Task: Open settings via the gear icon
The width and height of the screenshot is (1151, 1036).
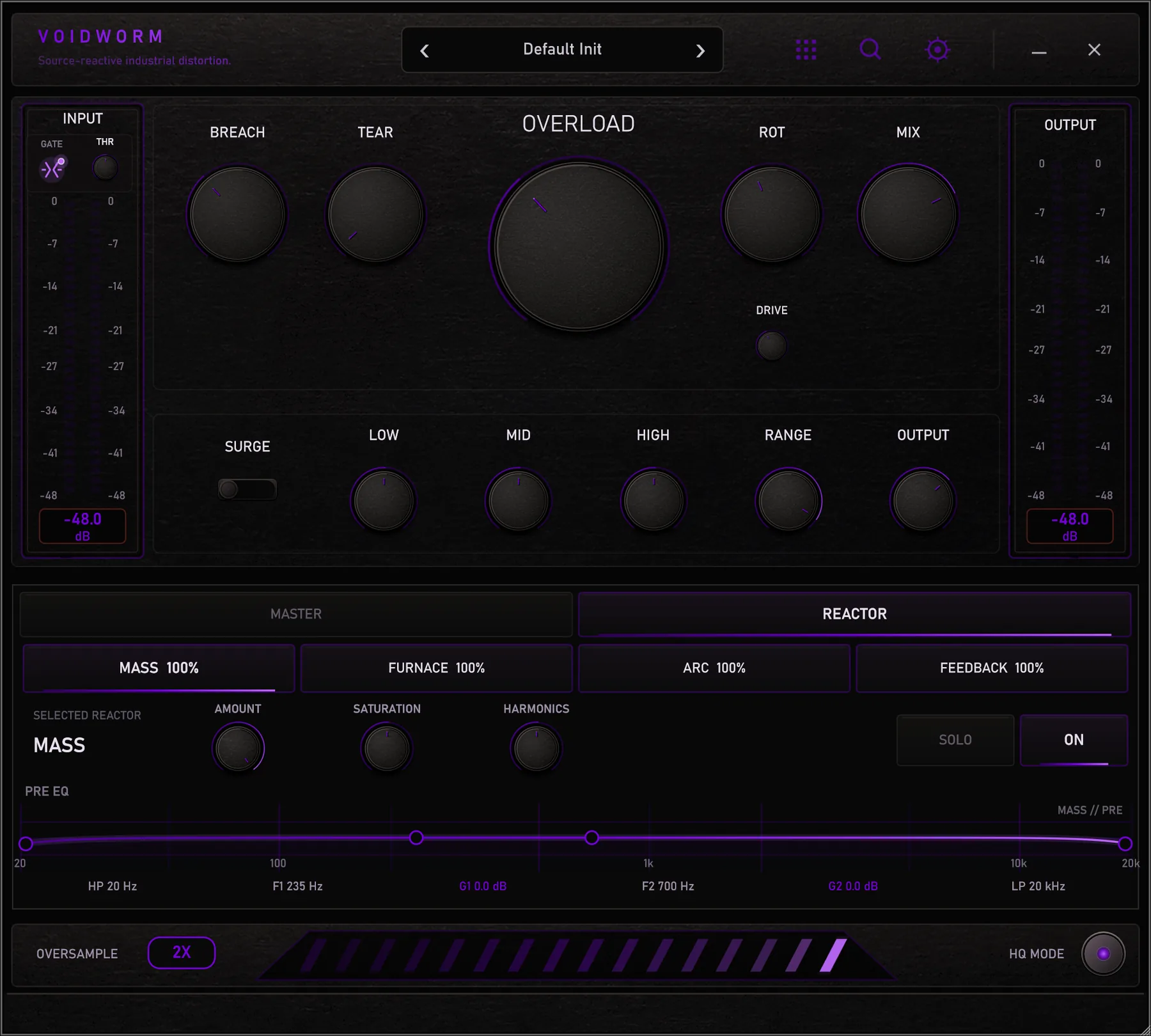Action: pos(937,49)
